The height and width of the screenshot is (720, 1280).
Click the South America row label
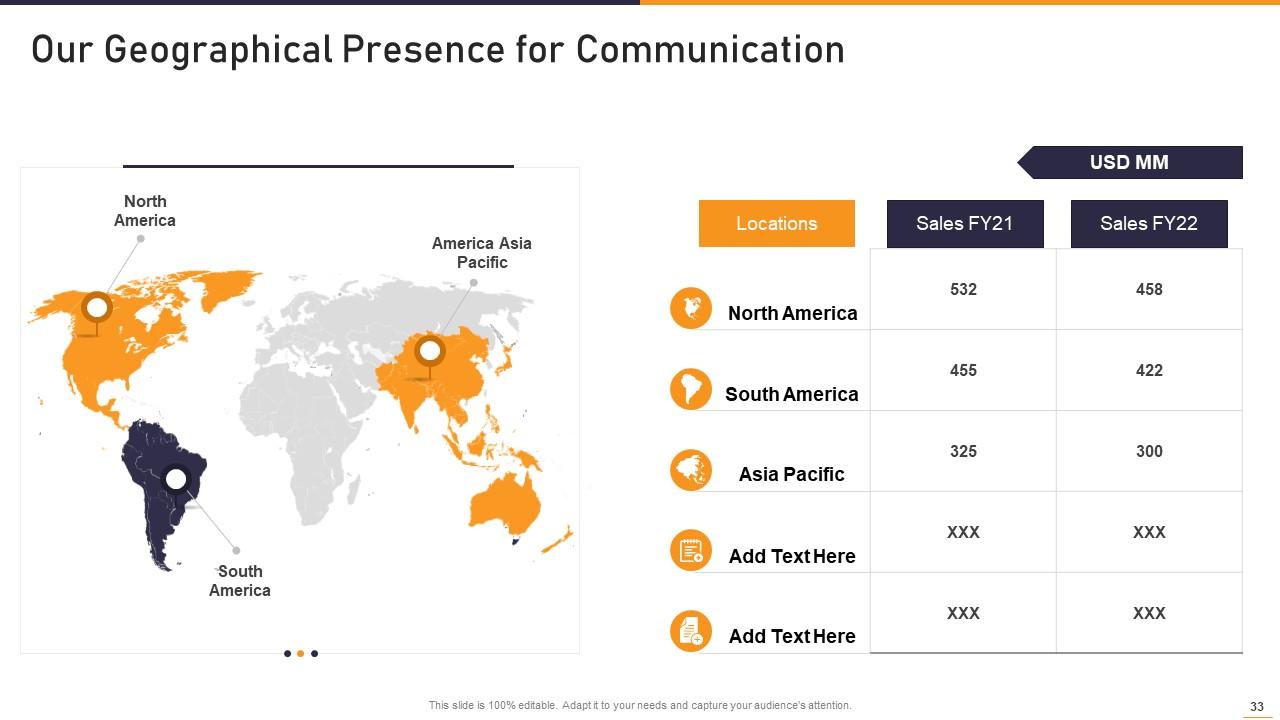point(792,394)
